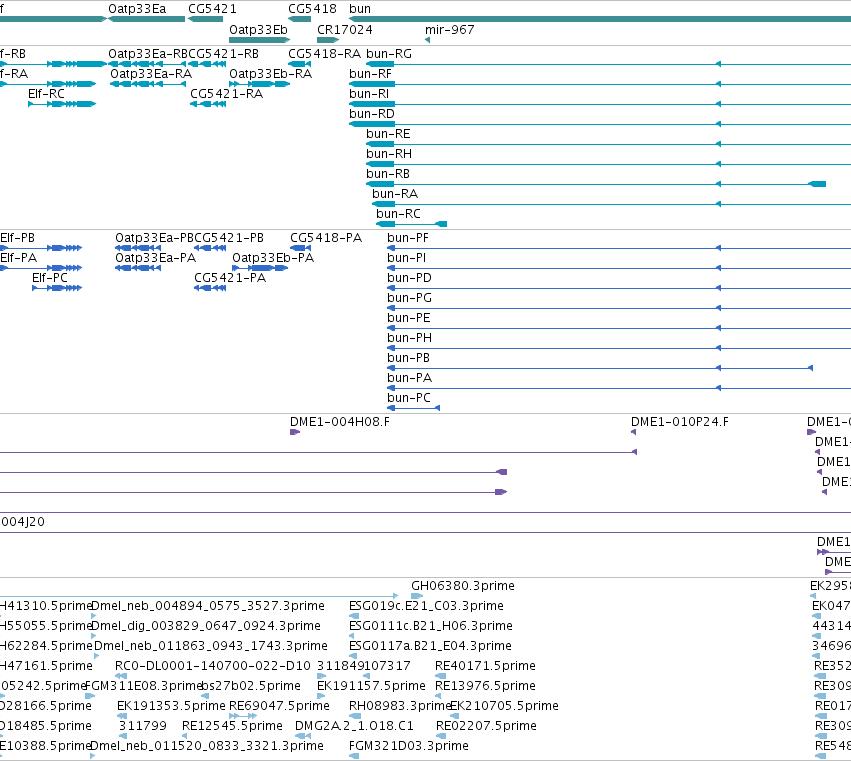Select EST RE13976.5prime
This screenshot has height=761, width=851.
tap(440, 696)
